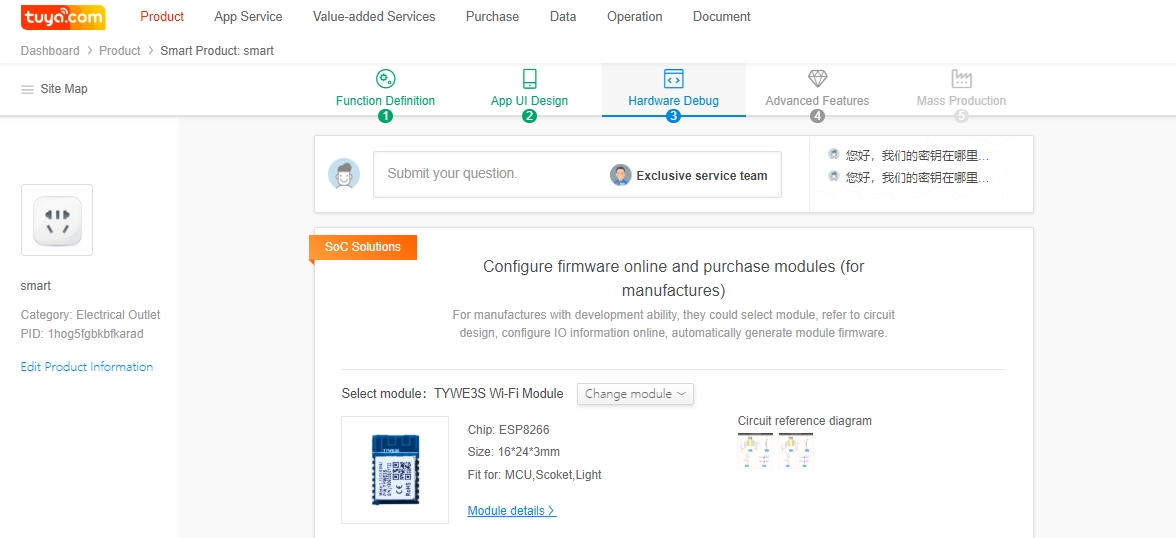1176x538 pixels.
Task: Switch to Mass Production step
Action: [962, 101]
